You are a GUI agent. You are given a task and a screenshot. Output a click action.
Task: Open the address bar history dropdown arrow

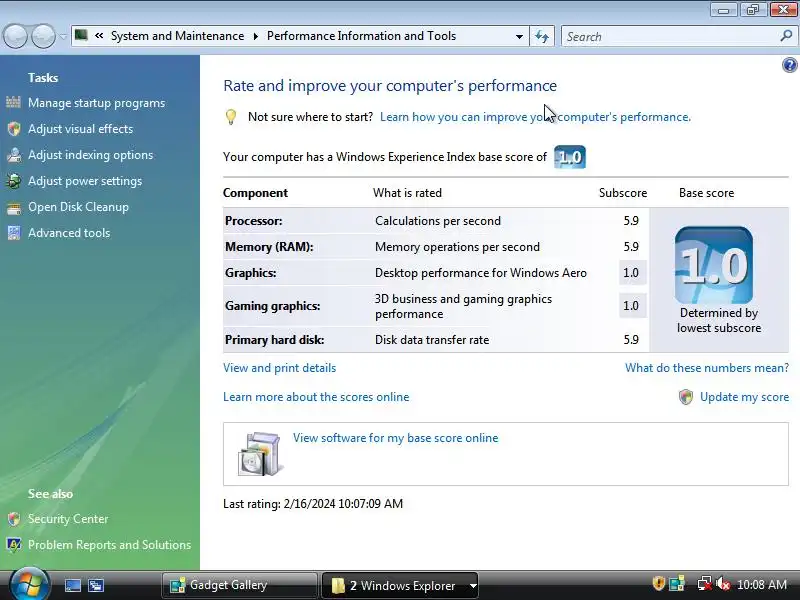519,37
